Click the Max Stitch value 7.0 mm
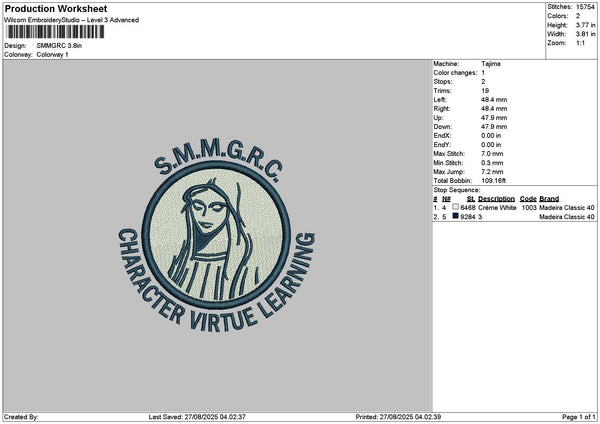600x424 pixels. click(x=492, y=153)
